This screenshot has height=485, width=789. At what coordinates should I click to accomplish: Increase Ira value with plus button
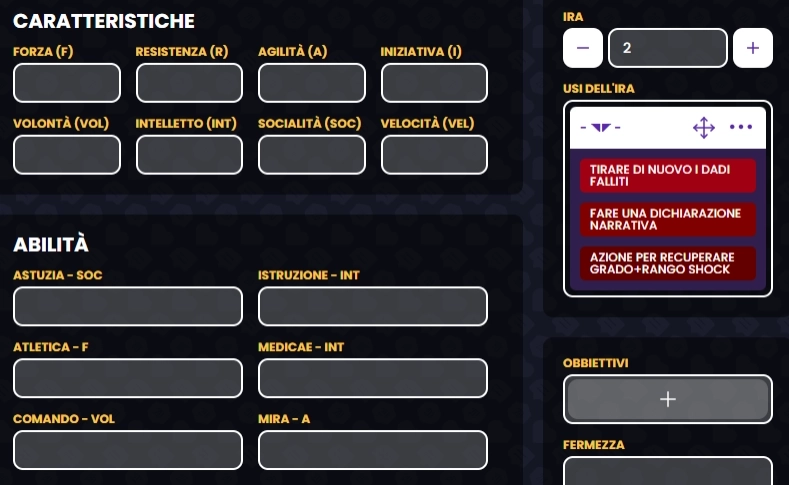point(753,48)
